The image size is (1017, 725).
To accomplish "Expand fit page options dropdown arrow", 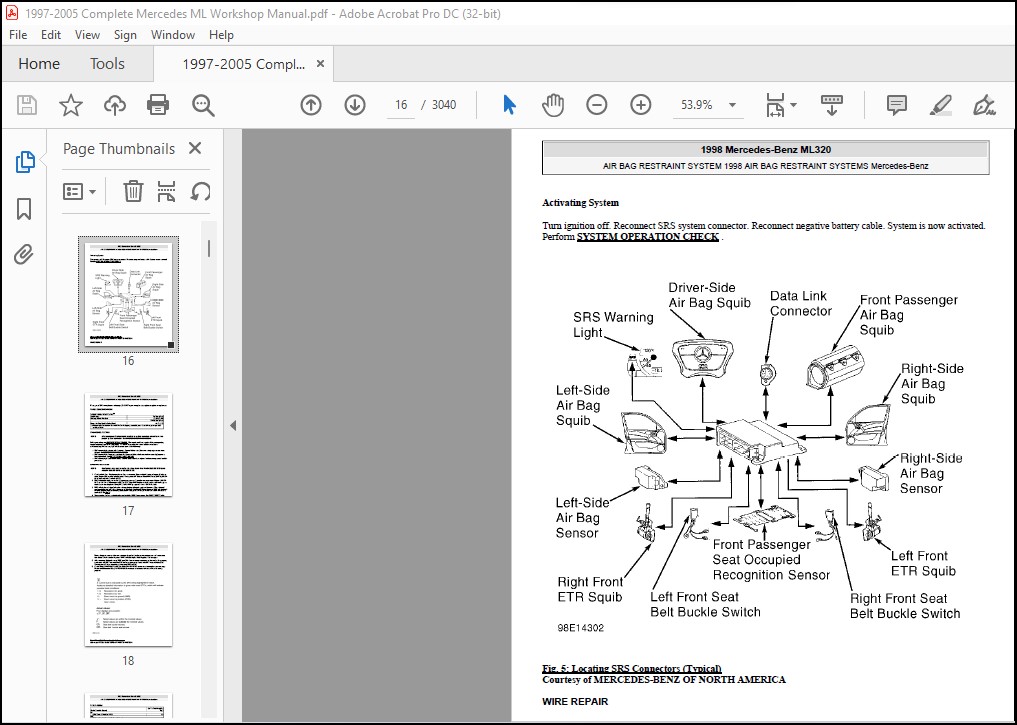I will point(793,105).
